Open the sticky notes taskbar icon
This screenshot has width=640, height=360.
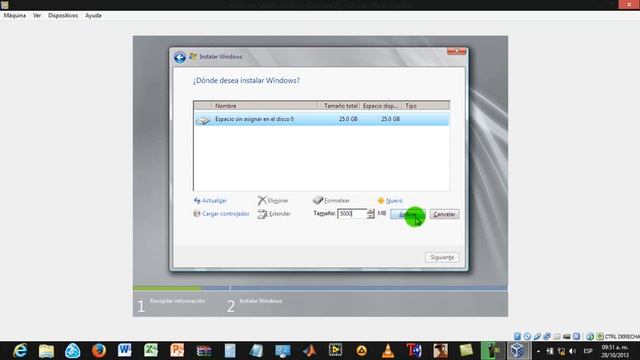coord(466,350)
